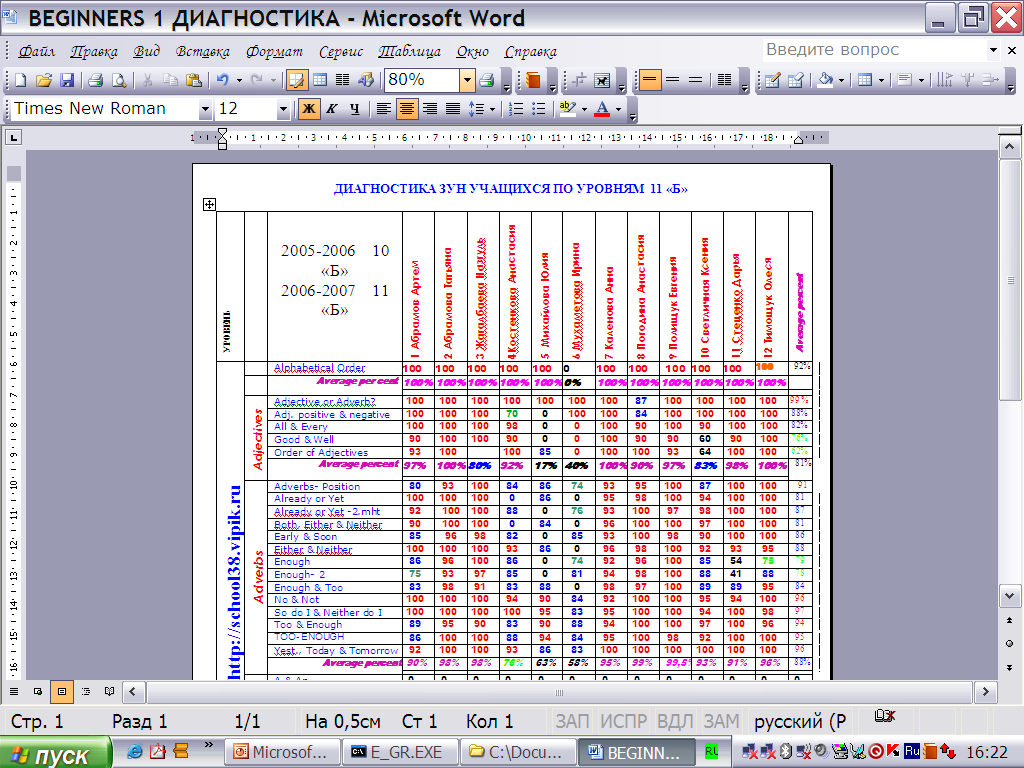Click the printer icon next to zoom box
This screenshot has height=768, width=1024.
point(487,80)
